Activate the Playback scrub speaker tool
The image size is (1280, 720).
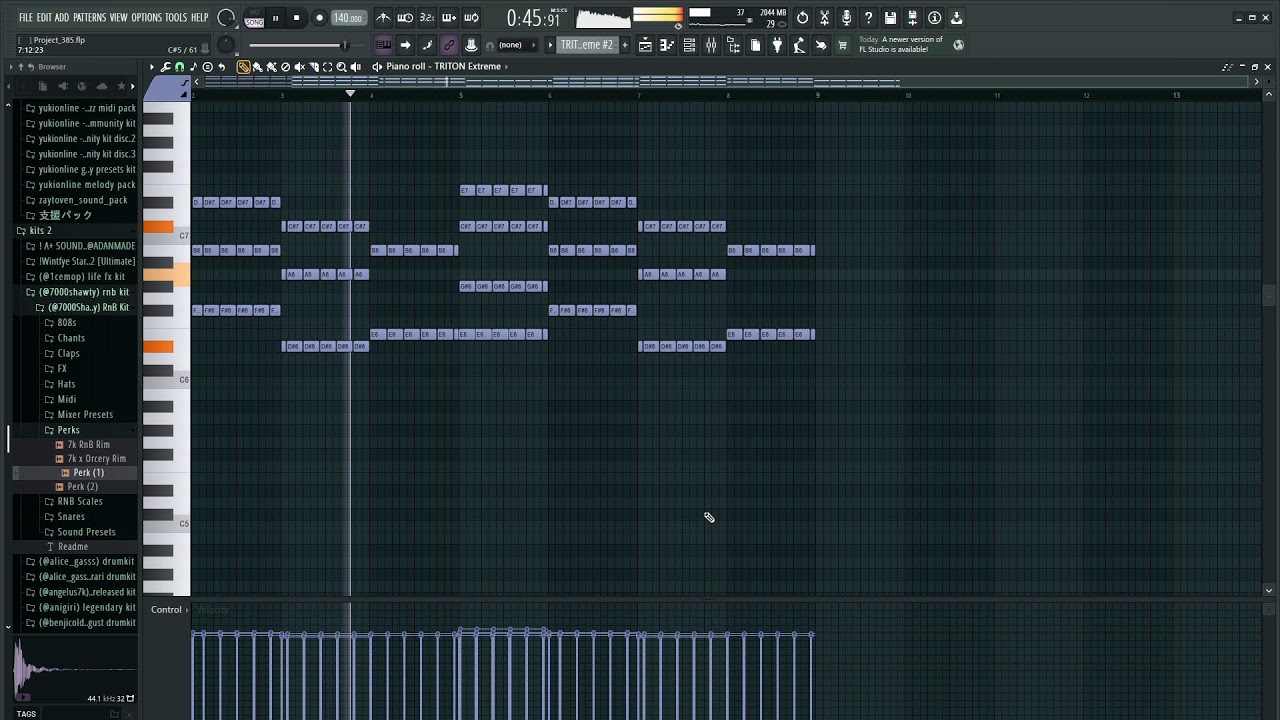click(x=355, y=67)
